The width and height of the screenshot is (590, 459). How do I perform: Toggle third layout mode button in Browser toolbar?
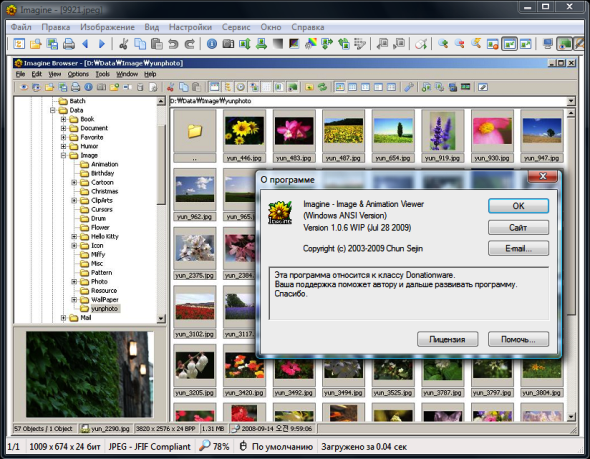point(365,87)
